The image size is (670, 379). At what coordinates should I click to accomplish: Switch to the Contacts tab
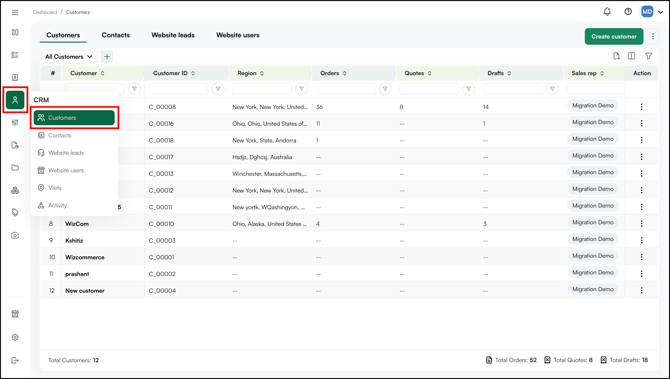[115, 35]
